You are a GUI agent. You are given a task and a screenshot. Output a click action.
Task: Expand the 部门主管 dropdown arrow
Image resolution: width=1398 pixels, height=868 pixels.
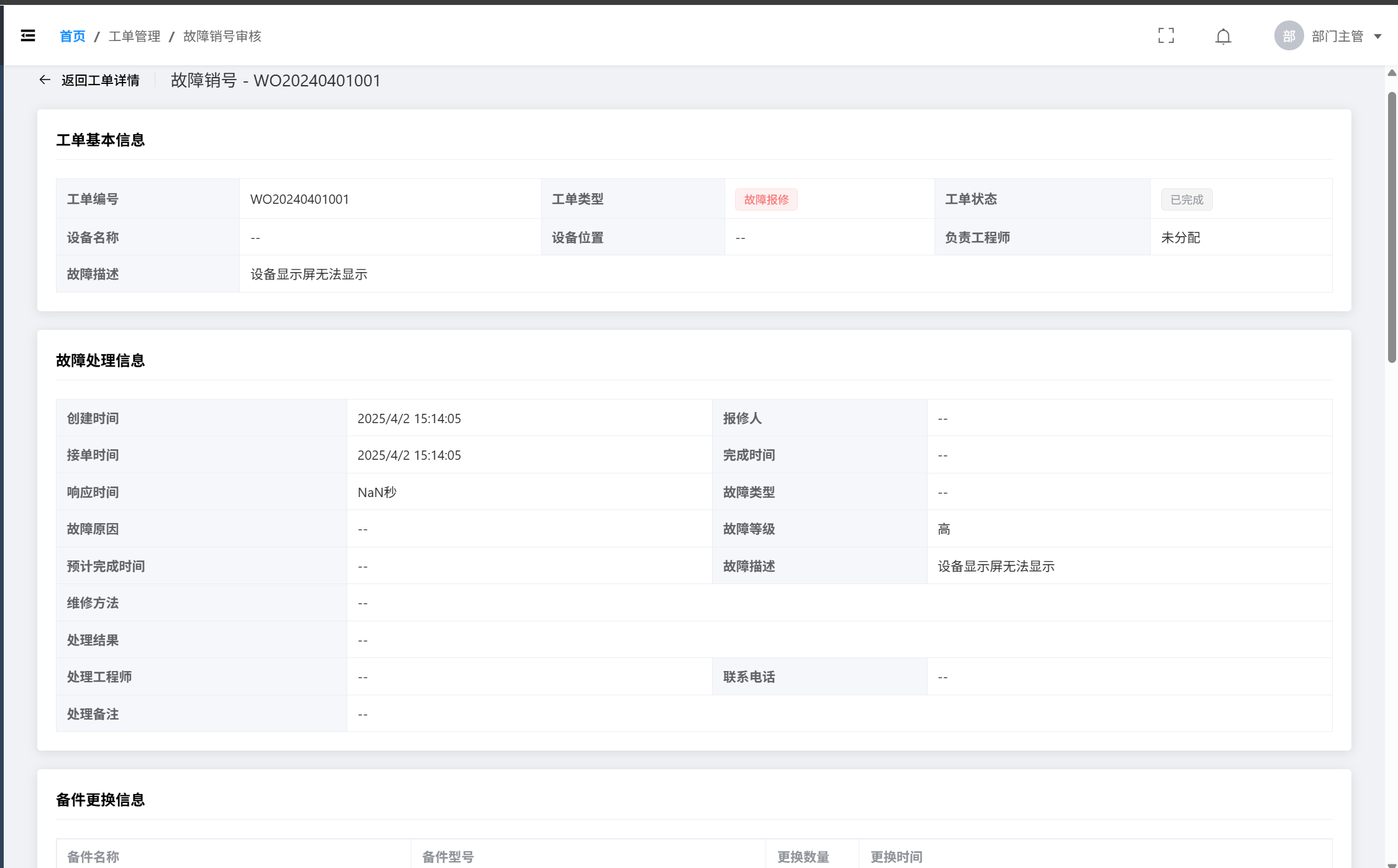coord(1377,37)
